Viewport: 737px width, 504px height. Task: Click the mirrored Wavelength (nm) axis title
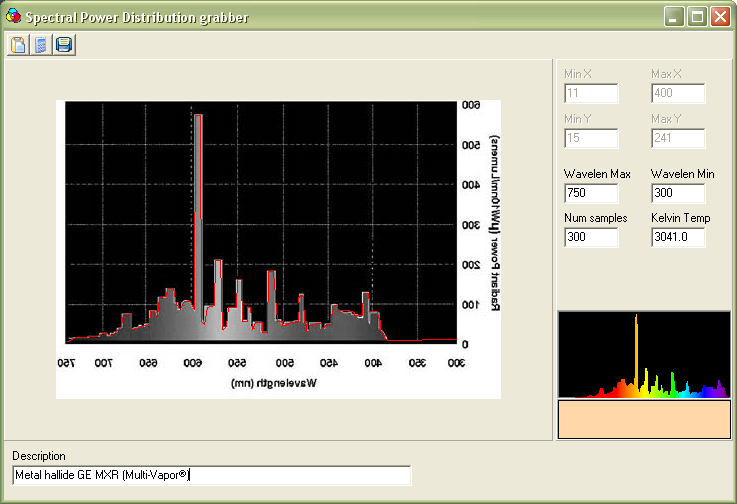pyautogui.click(x=274, y=383)
